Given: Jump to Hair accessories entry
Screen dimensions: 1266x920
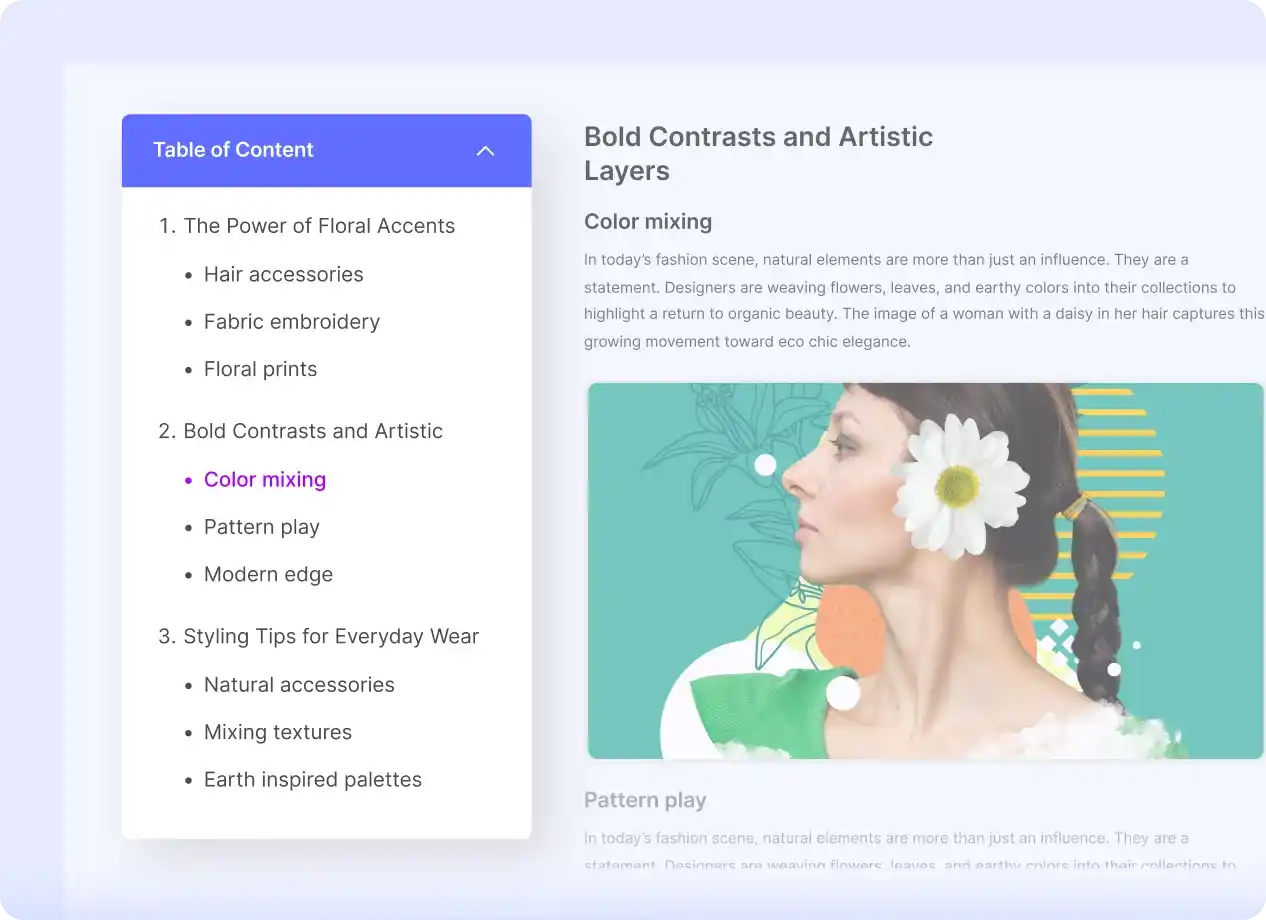Looking at the screenshot, I should (x=283, y=274).
